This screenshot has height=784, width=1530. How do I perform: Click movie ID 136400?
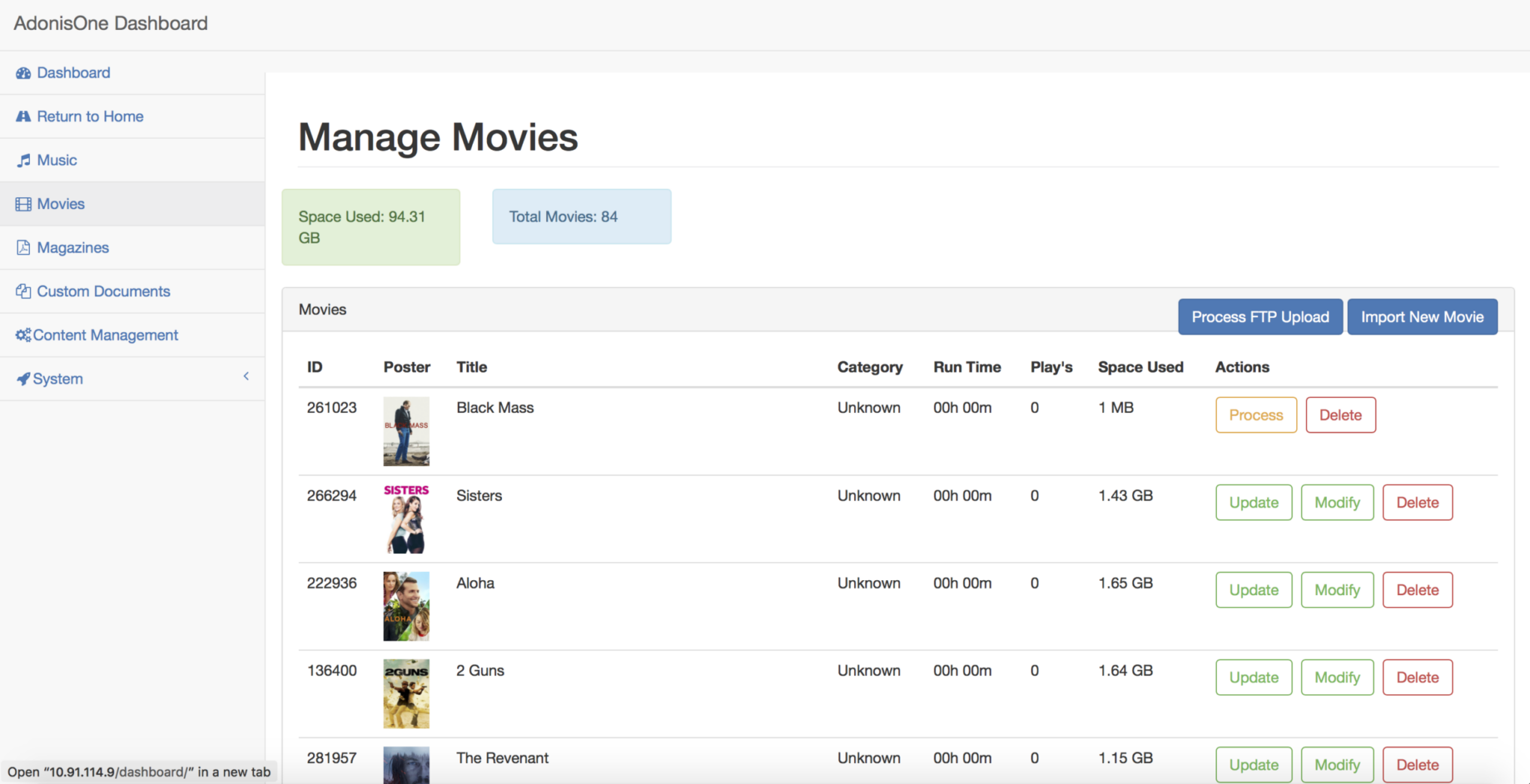tap(332, 671)
